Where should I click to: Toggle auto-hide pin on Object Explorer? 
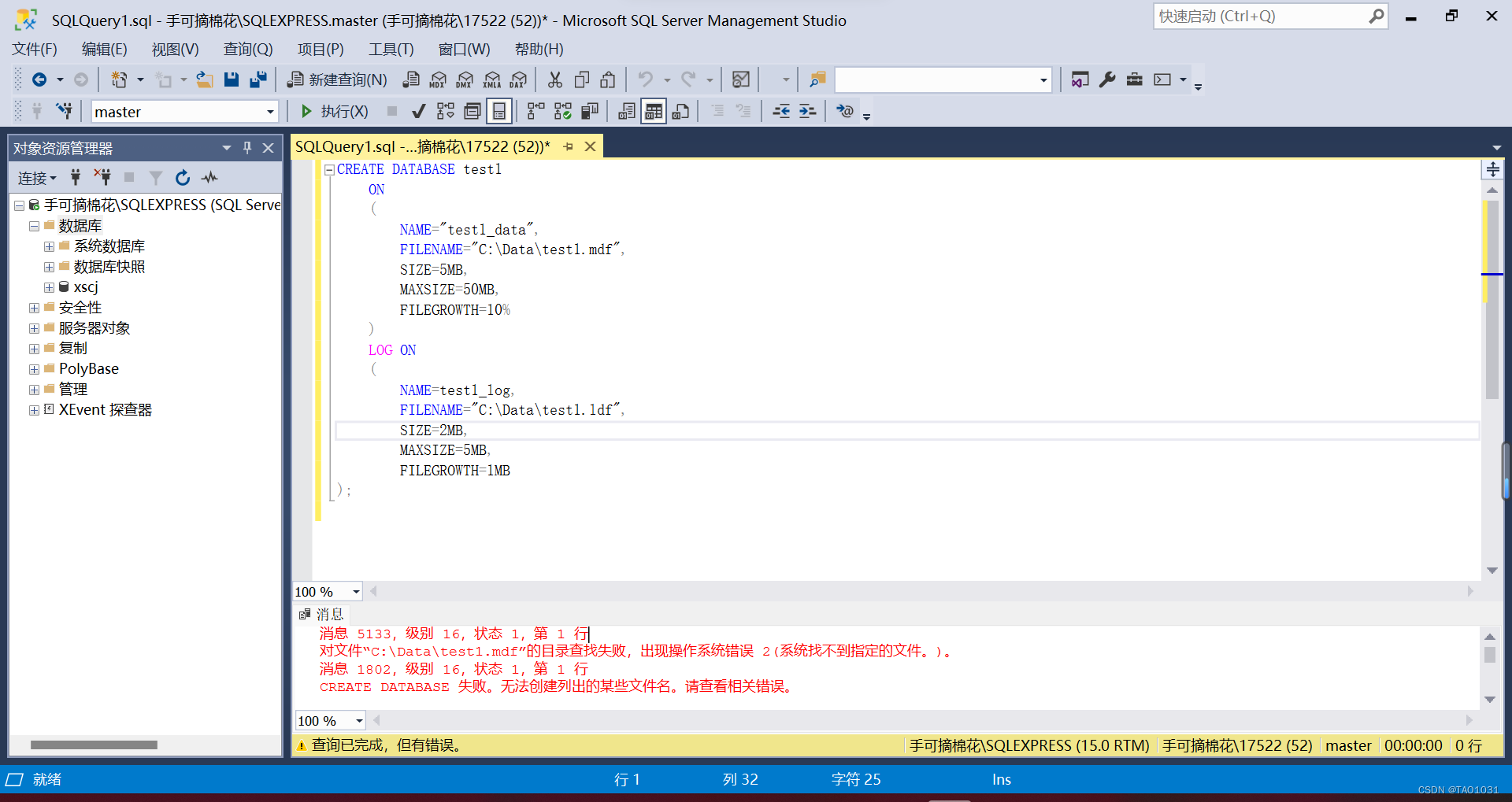247,148
